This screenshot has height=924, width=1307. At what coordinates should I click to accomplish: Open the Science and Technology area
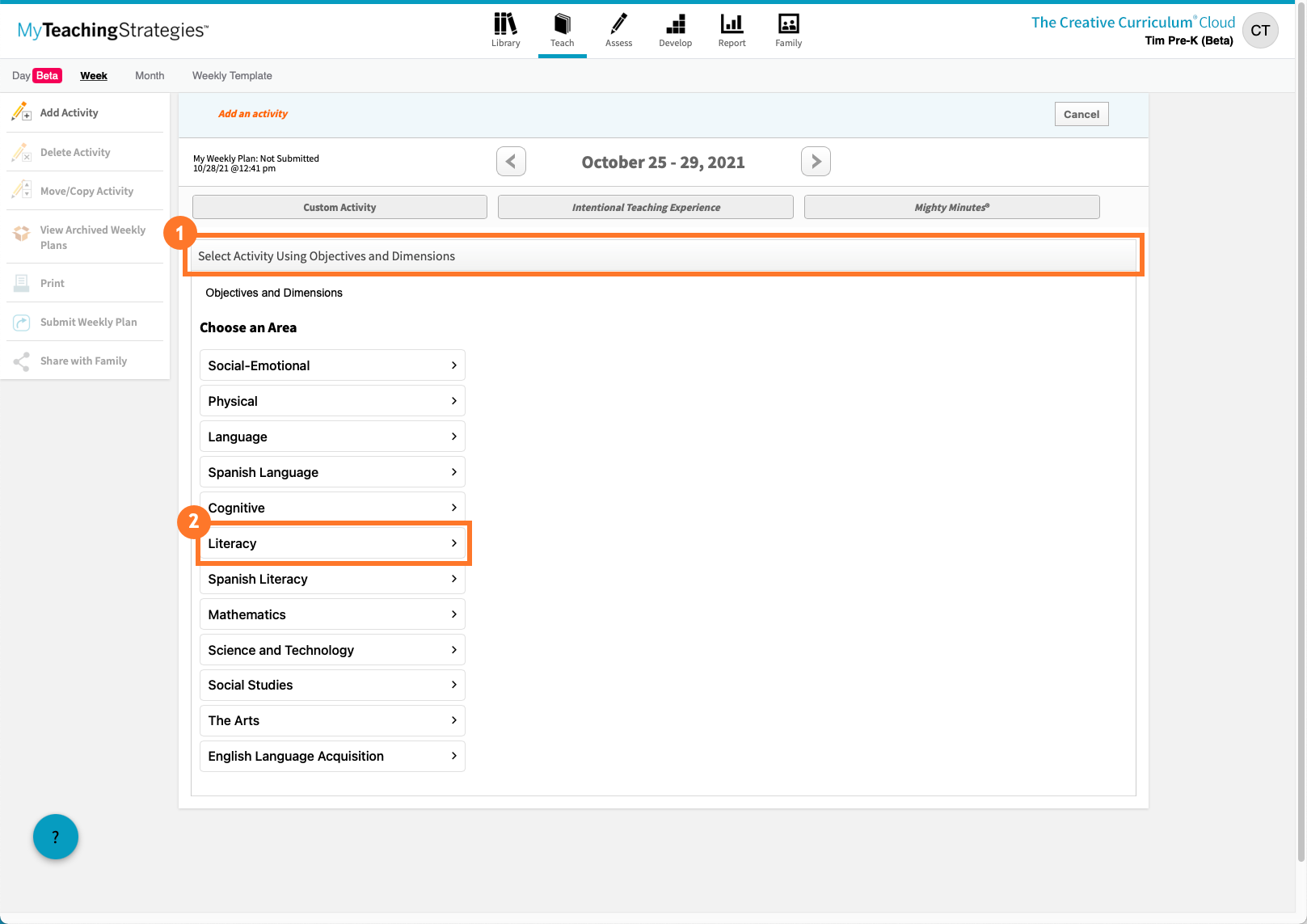click(x=332, y=650)
